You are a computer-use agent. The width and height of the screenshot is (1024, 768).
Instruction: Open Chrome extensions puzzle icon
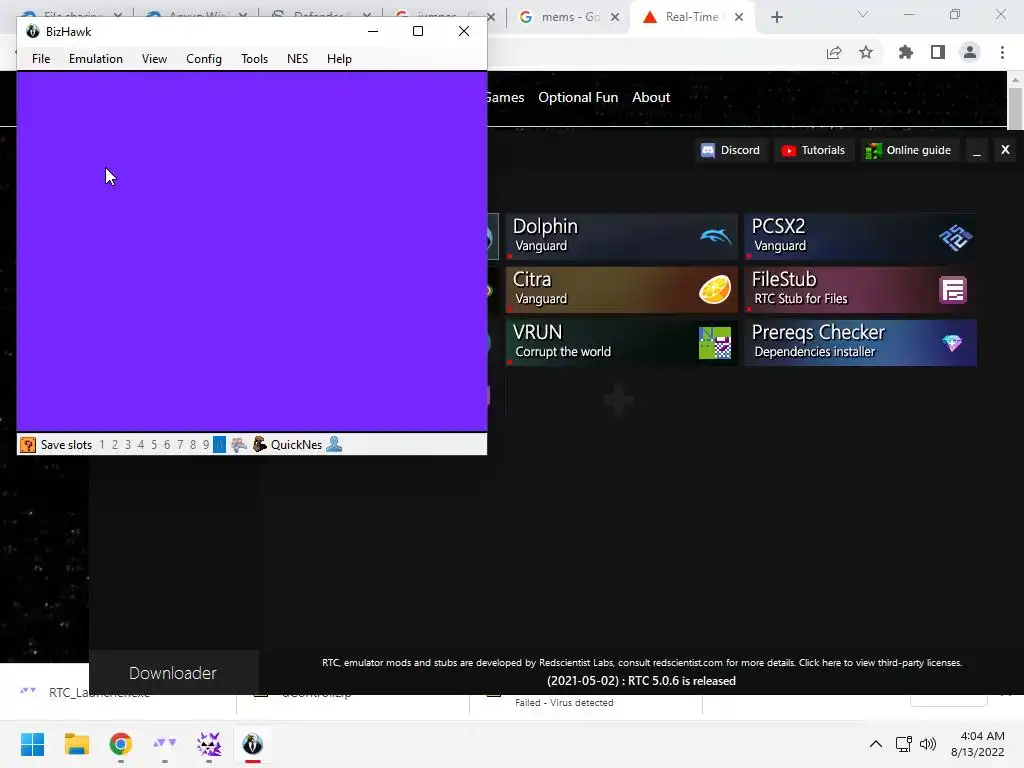[906, 53]
